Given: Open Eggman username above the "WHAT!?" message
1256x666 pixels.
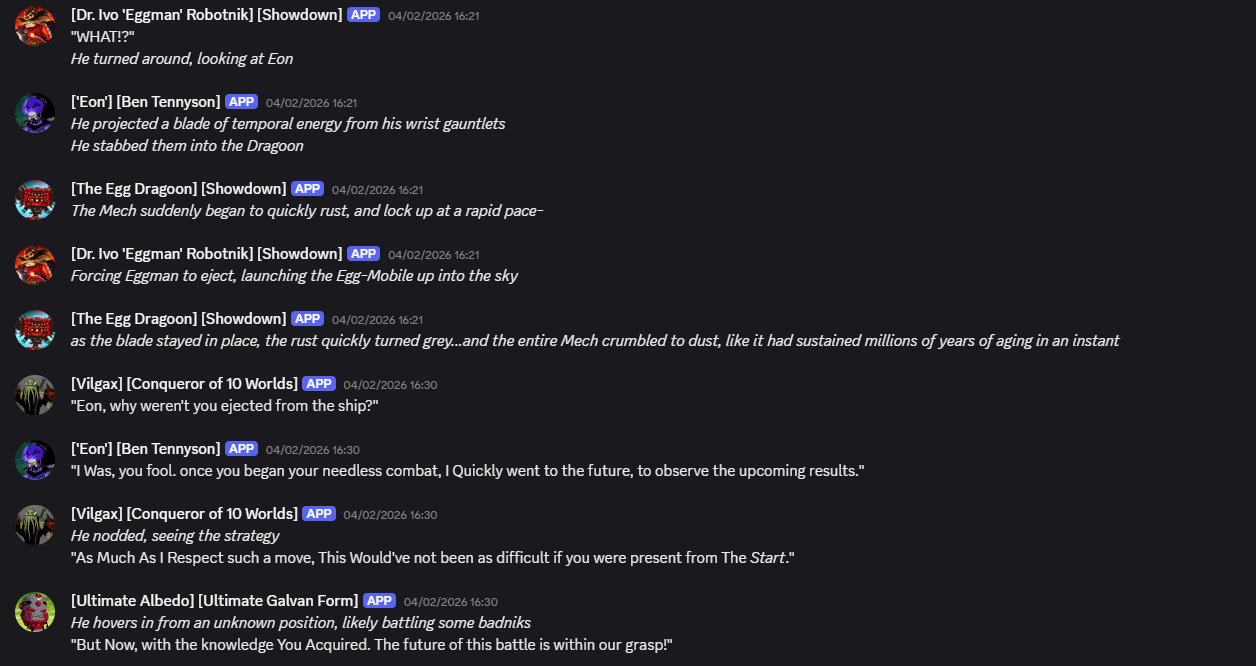Looking at the screenshot, I should coord(206,15).
